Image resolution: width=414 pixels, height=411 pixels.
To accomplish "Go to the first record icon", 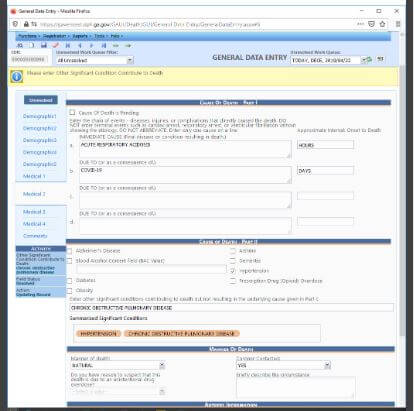I will coord(68,45).
